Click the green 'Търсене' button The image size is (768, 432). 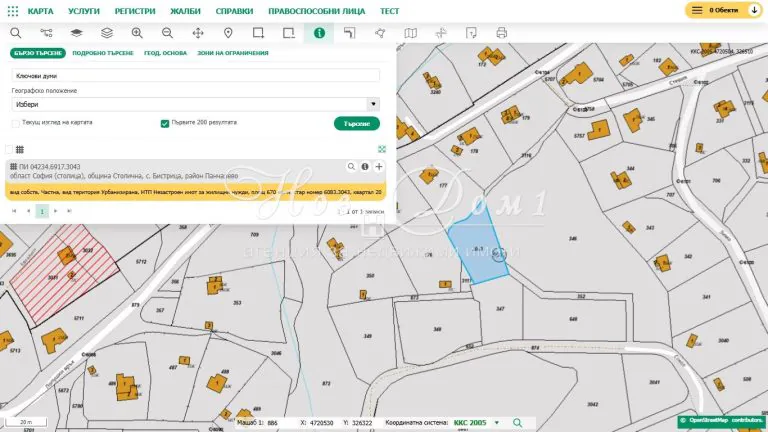[x=356, y=124]
